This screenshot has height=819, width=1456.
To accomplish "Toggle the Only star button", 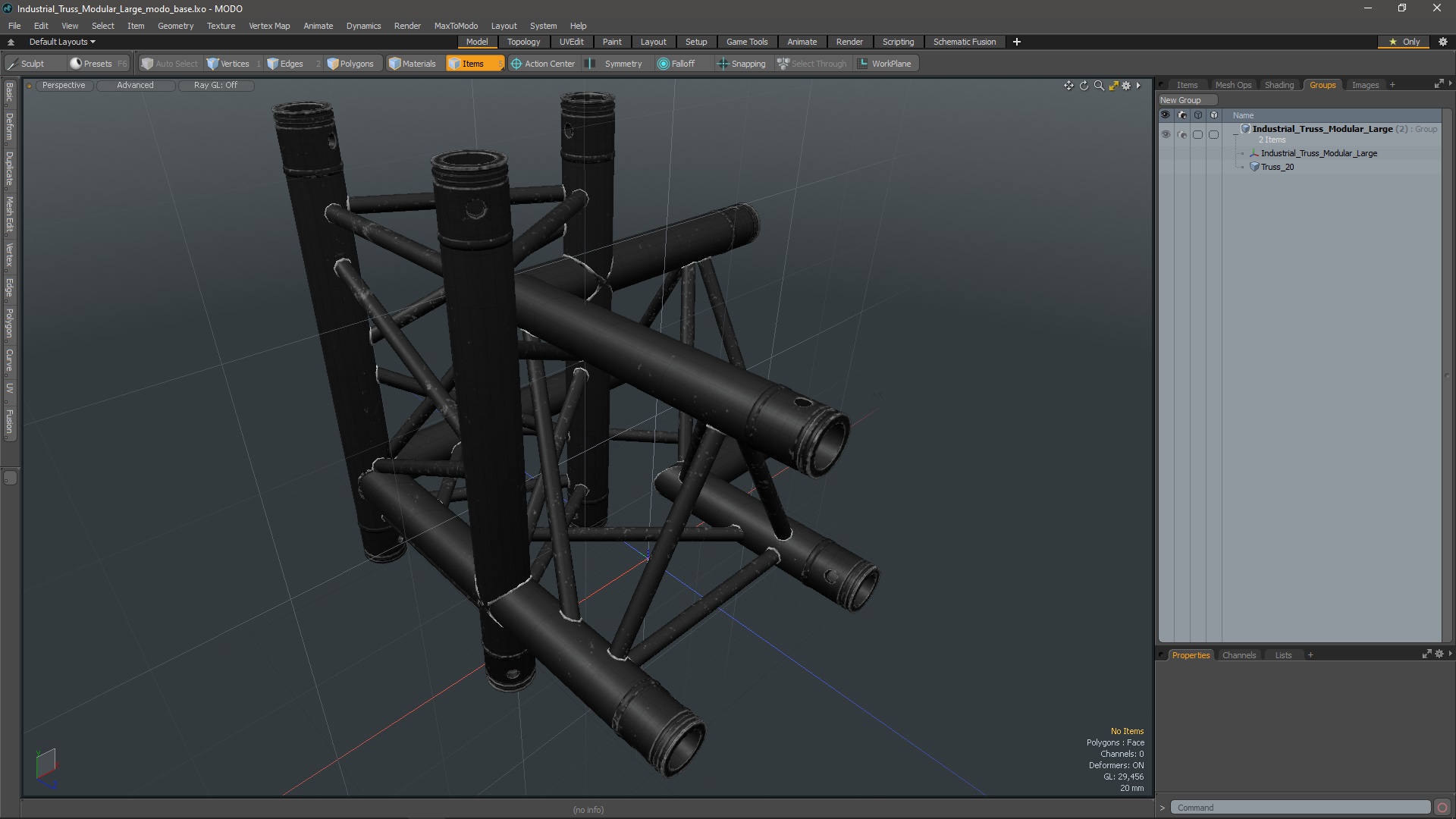I will coord(1404,42).
